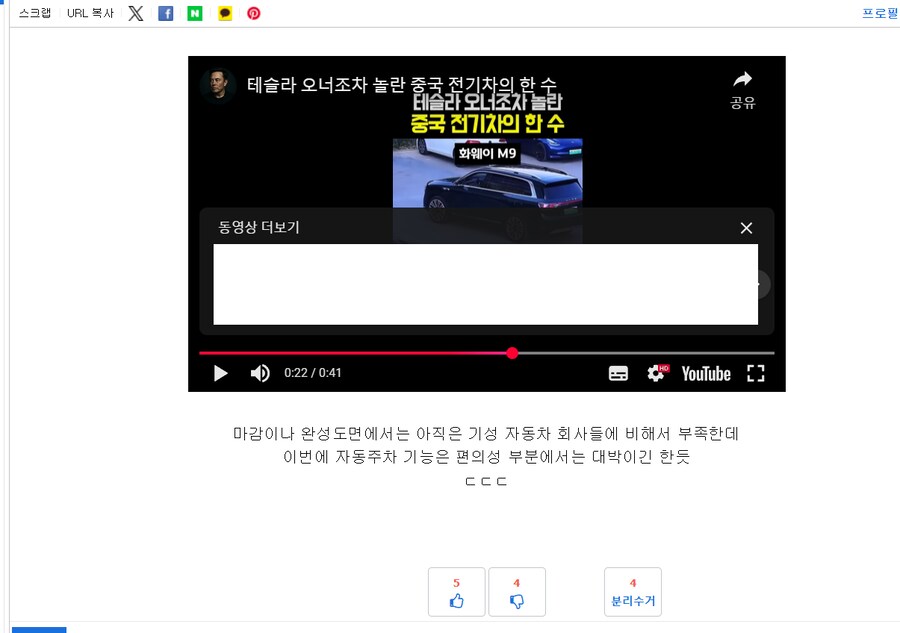Share post on Pinterest
Screen dimensions: 900x633
click(254, 13)
